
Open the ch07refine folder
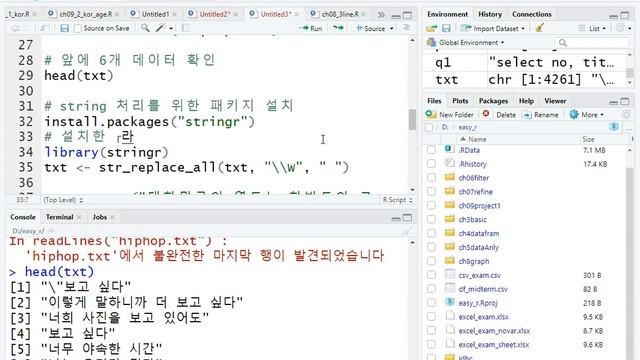pyautogui.click(x=476, y=191)
